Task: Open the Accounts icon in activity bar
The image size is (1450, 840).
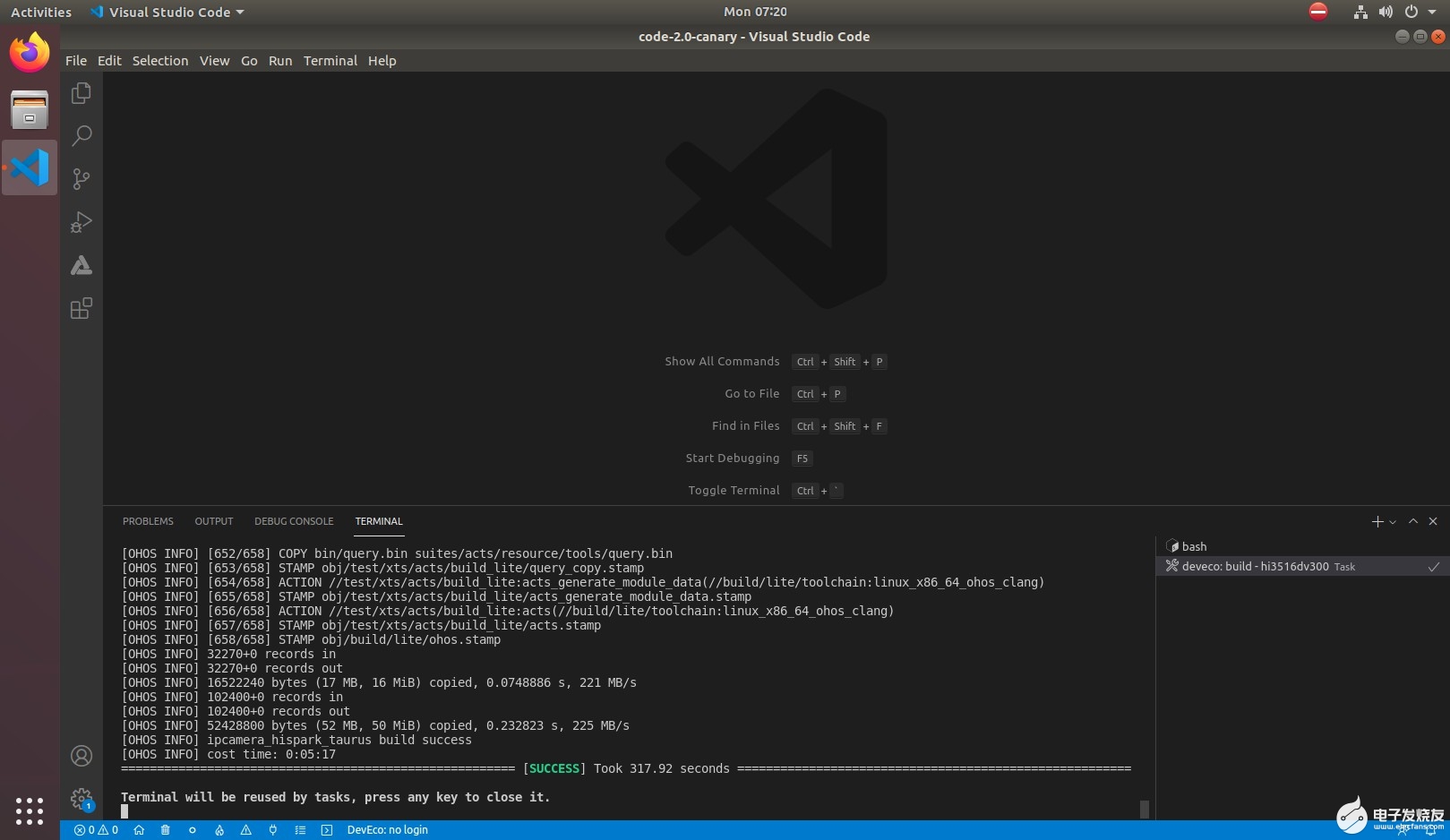Action: pos(82,756)
